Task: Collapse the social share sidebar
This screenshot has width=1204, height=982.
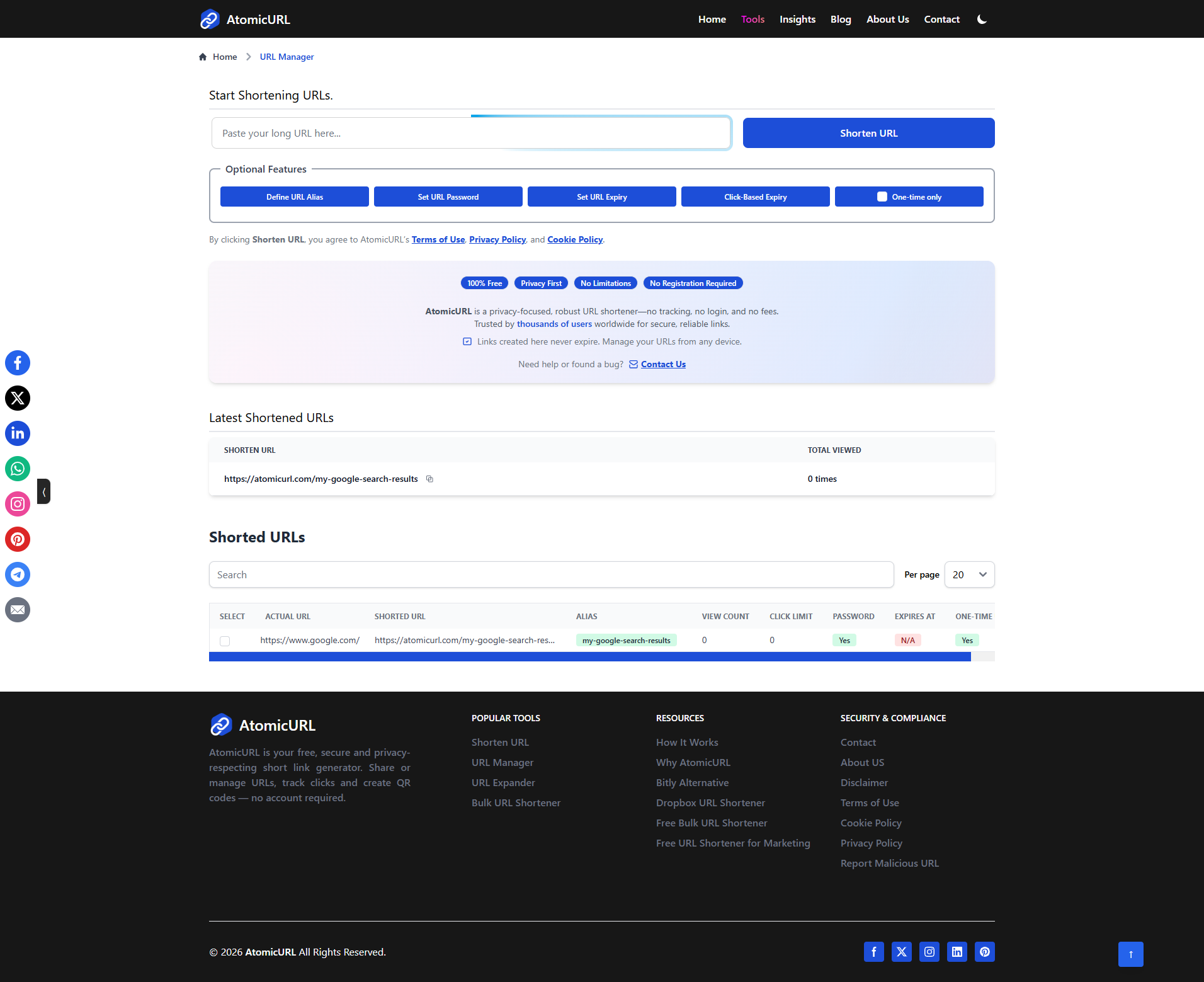Action: coord(43,491)
